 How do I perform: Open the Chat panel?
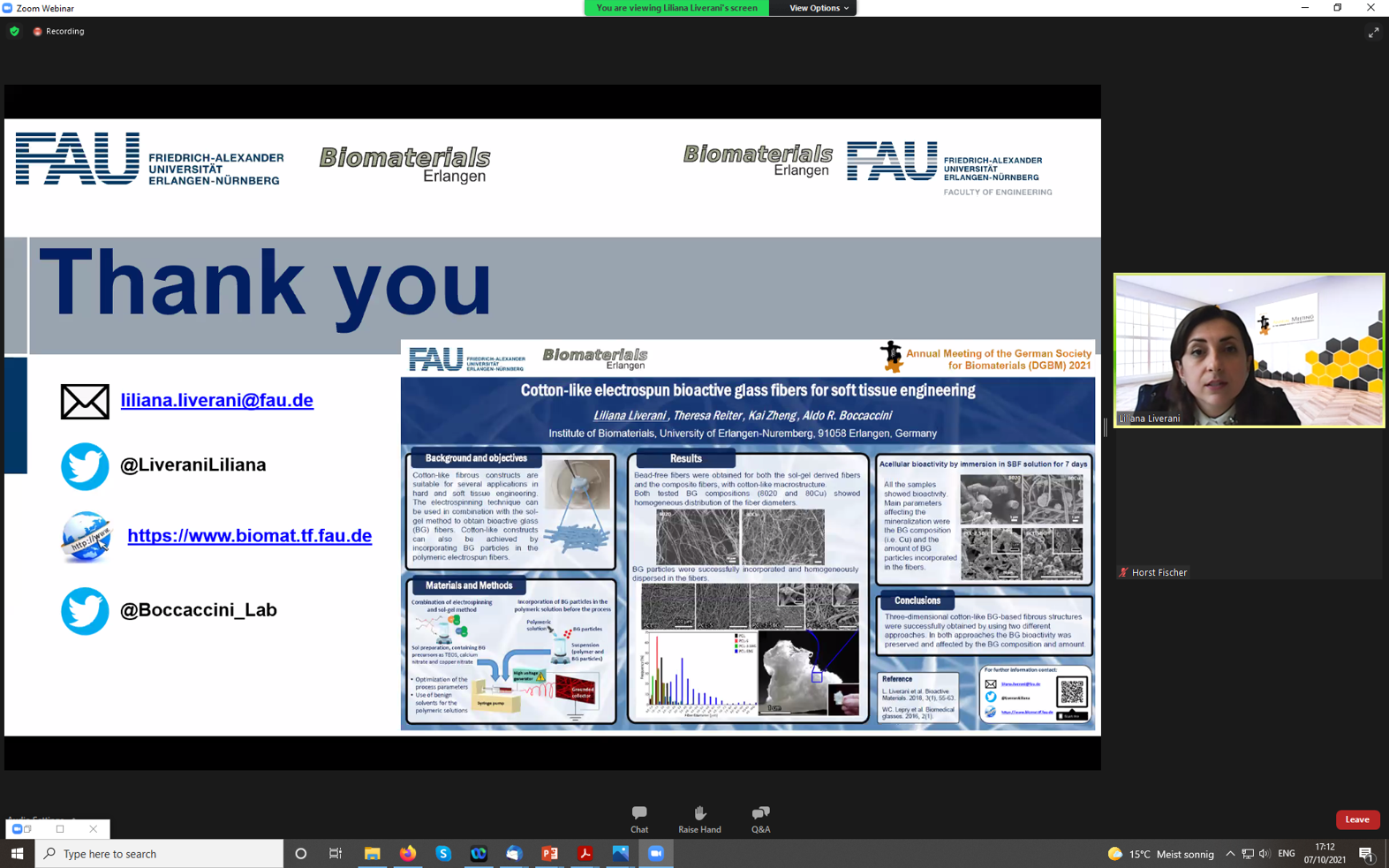pyautogui.click(x=638, y=818)
